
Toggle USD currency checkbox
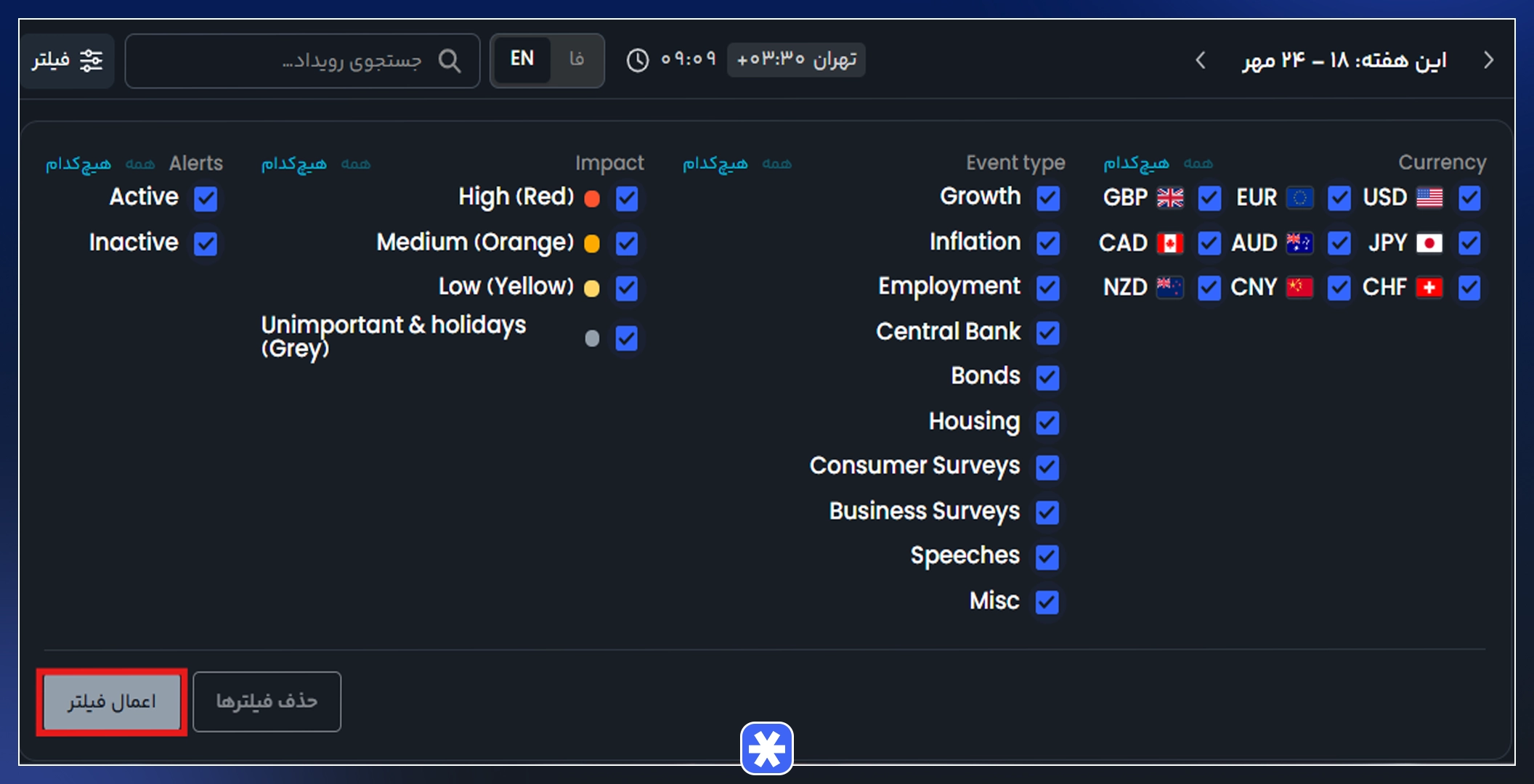1469,198
